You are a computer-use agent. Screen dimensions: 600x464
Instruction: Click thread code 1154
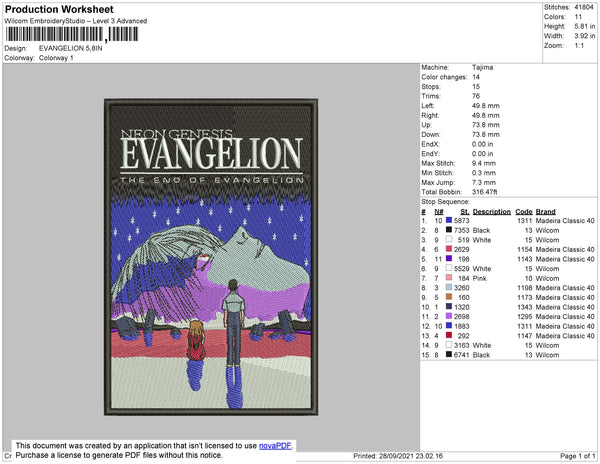(525, 249)
